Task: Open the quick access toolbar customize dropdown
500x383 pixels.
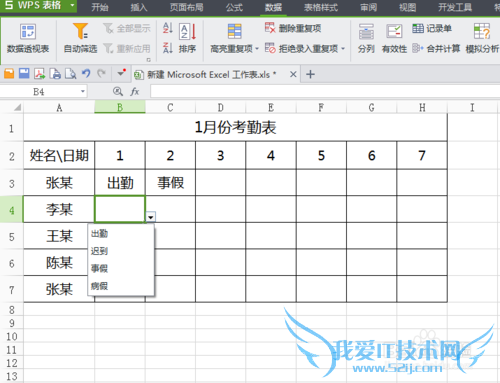Action: 121,73
